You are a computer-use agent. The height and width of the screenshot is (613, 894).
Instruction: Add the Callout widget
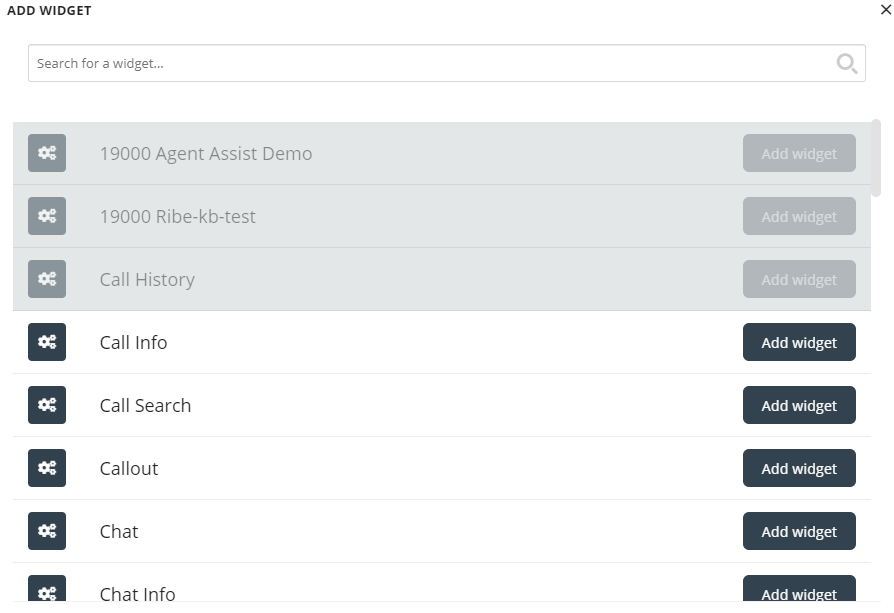(799, 468)
